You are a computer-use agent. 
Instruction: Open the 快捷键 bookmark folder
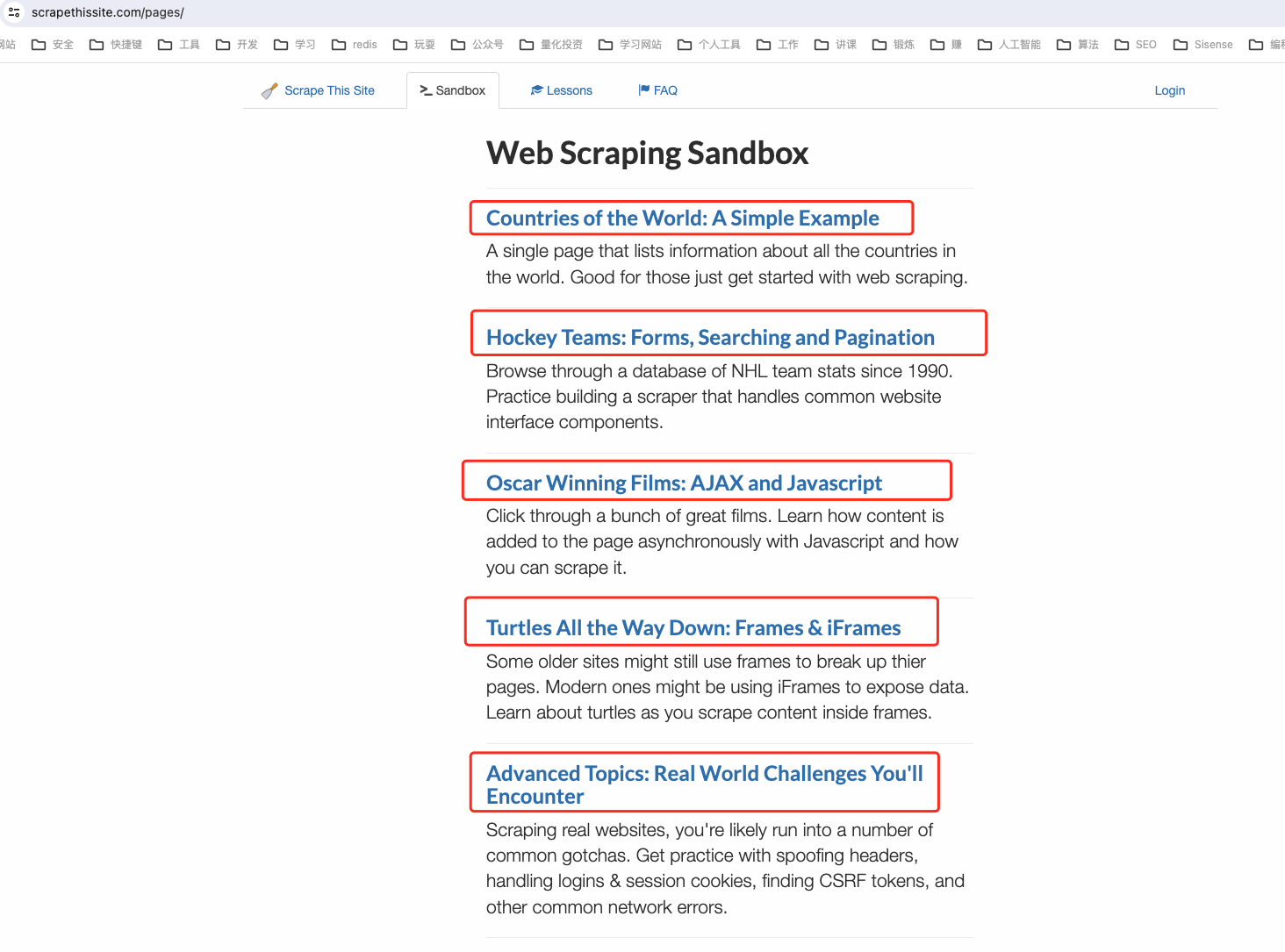click(x=116, y=45)
